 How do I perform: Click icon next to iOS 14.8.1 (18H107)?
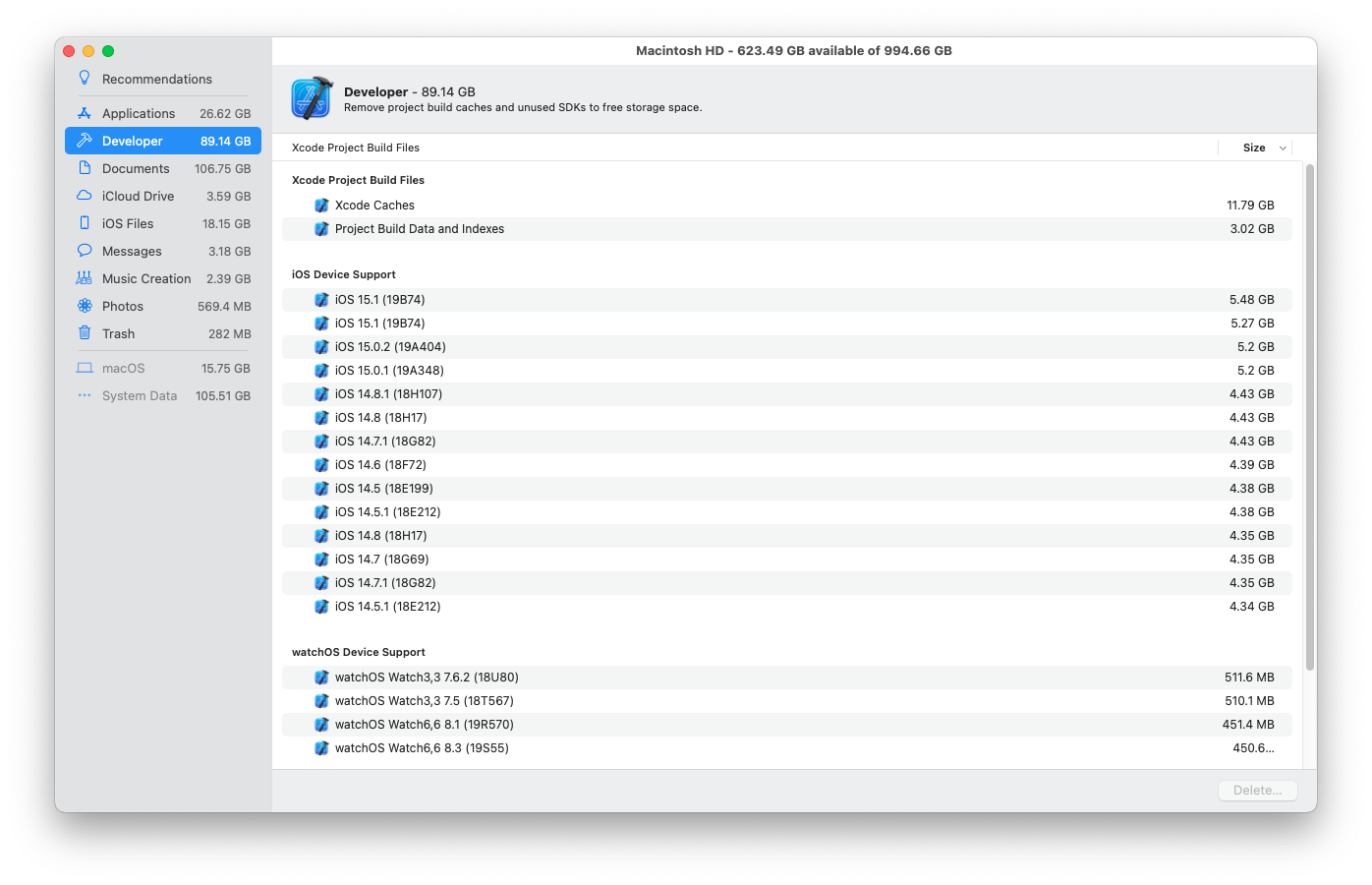(321, 394)
